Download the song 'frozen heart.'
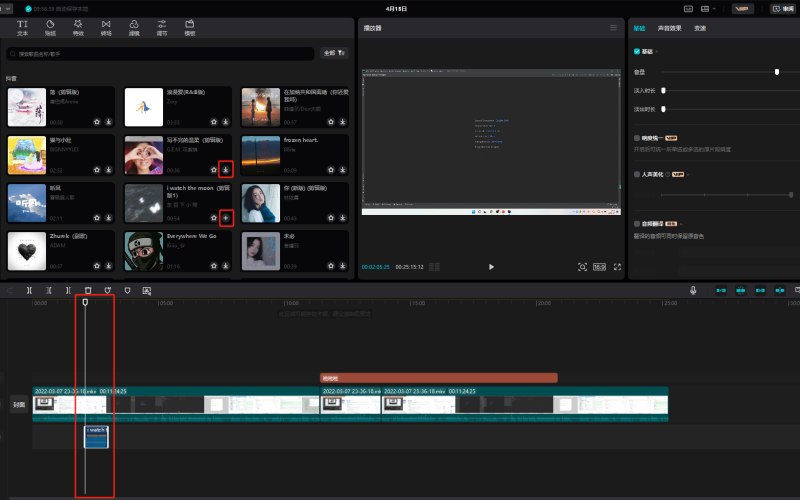 click(x=342, y=170)
